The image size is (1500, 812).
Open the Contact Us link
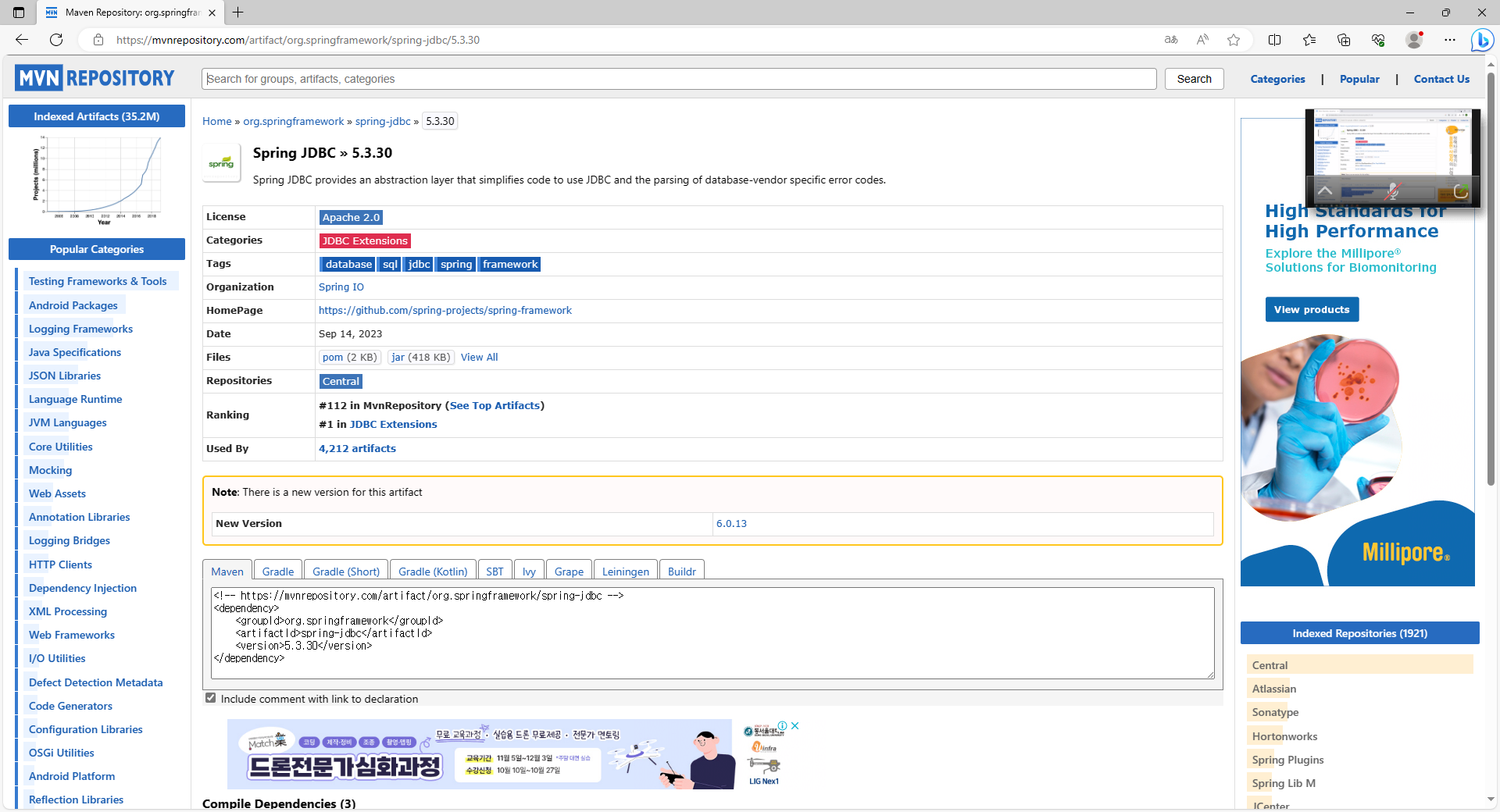(1441, 79)
